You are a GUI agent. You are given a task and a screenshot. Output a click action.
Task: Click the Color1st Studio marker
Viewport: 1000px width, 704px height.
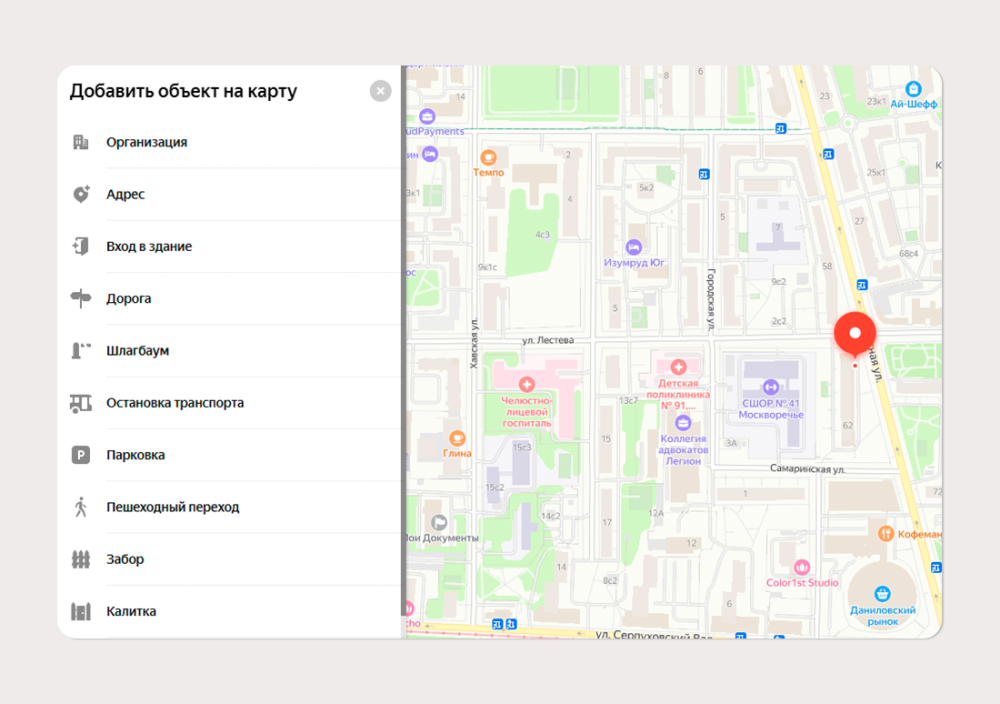(802, 567)
